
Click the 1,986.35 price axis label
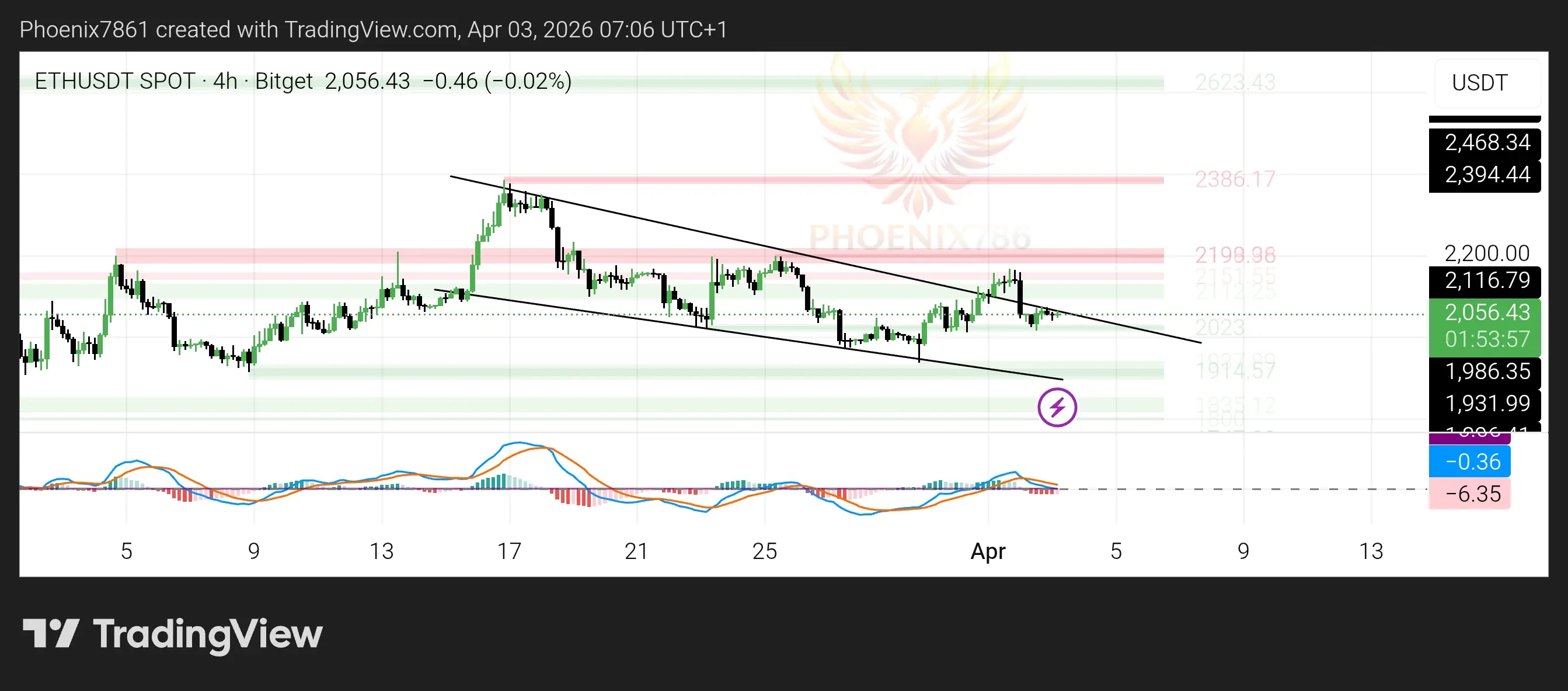tap(1486, 371)
